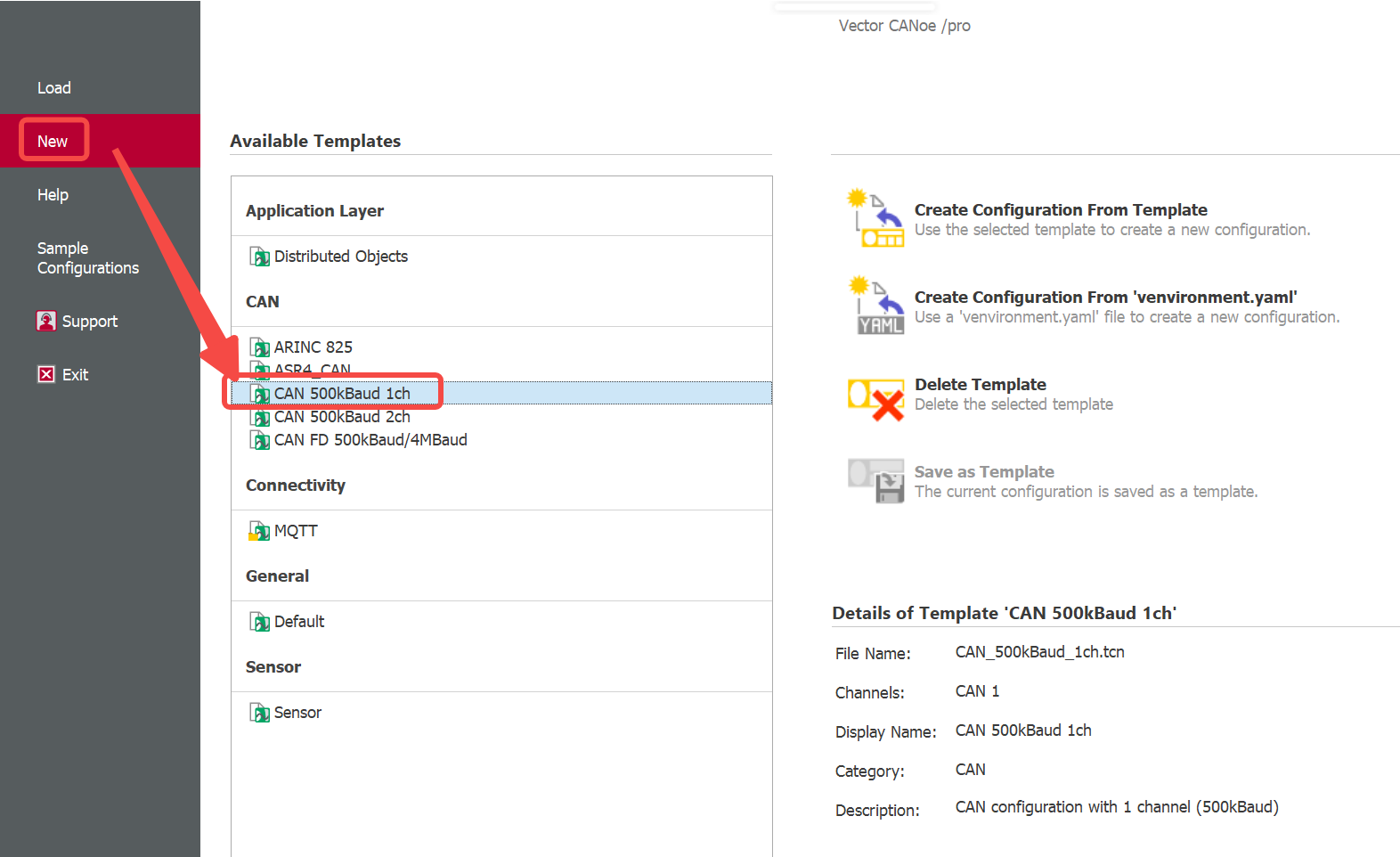Select the New menu item
The width and height of the screenshot is (1400, 857).
click(53, 142)
